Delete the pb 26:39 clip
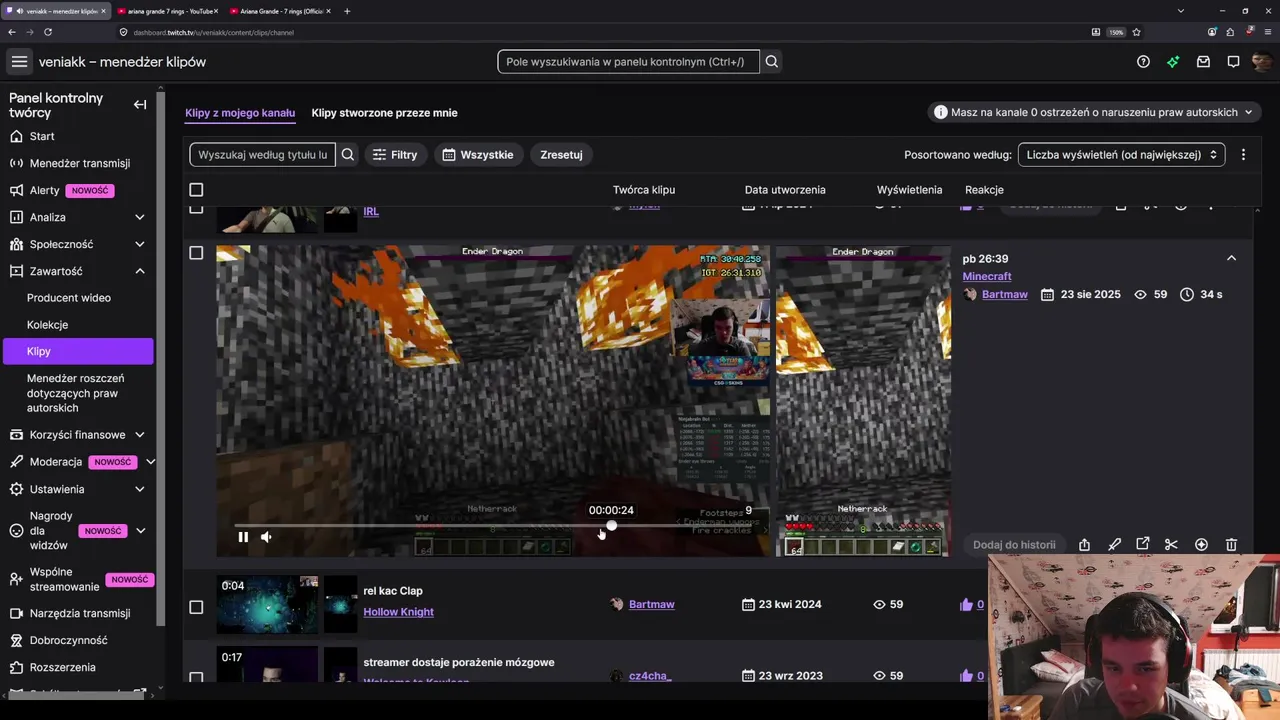Screen dimensions: 1280x720 point(1231,545)
